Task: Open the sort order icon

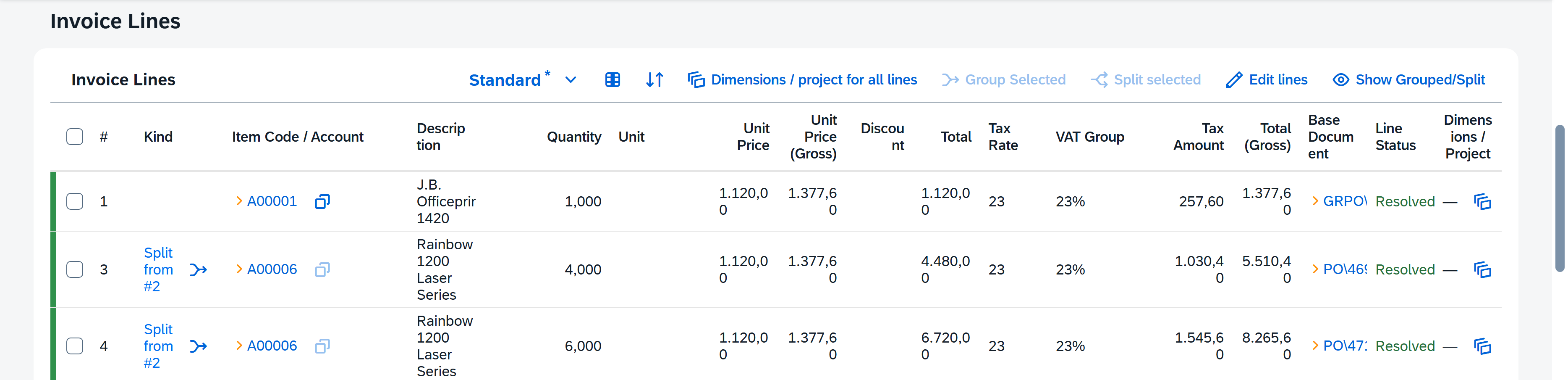Action: (x=654, y=80)
